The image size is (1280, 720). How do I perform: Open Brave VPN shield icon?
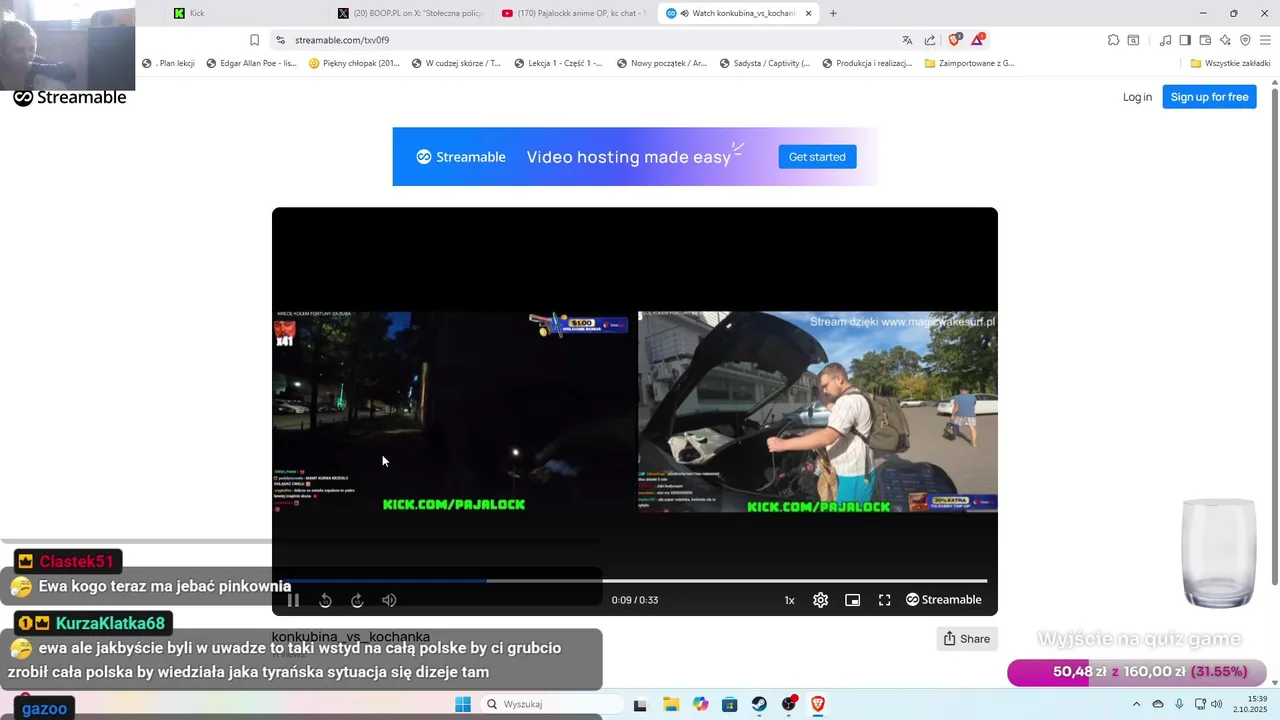coord(1245,40)
